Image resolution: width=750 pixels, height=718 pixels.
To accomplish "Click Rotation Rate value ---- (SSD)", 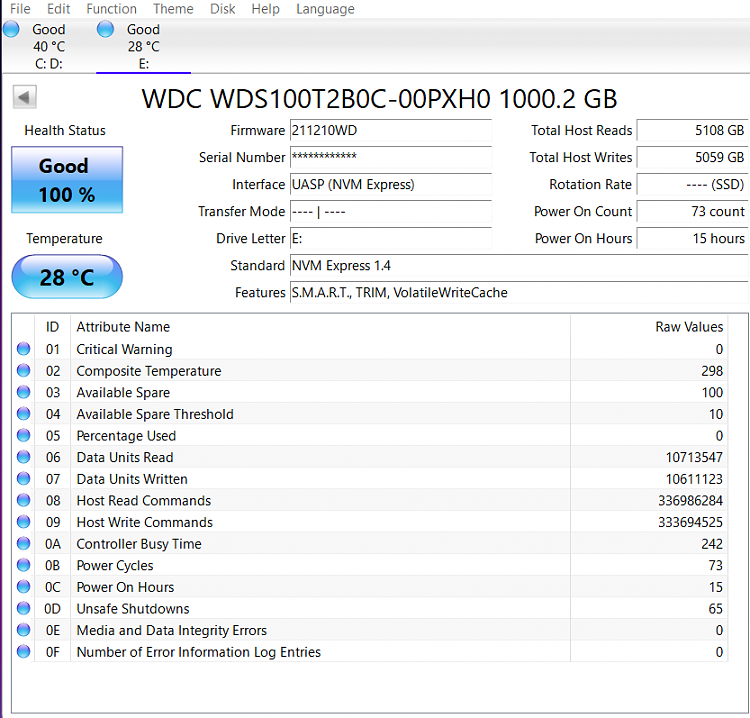I will pyautogui.click(x=693, y=185).
